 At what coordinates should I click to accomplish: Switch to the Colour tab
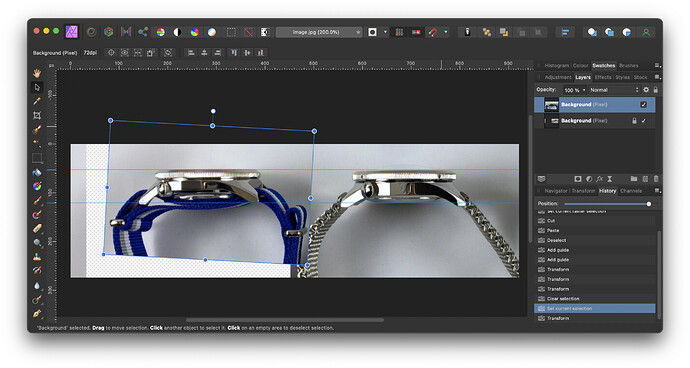pyautogui.click(x=580, y=66)
